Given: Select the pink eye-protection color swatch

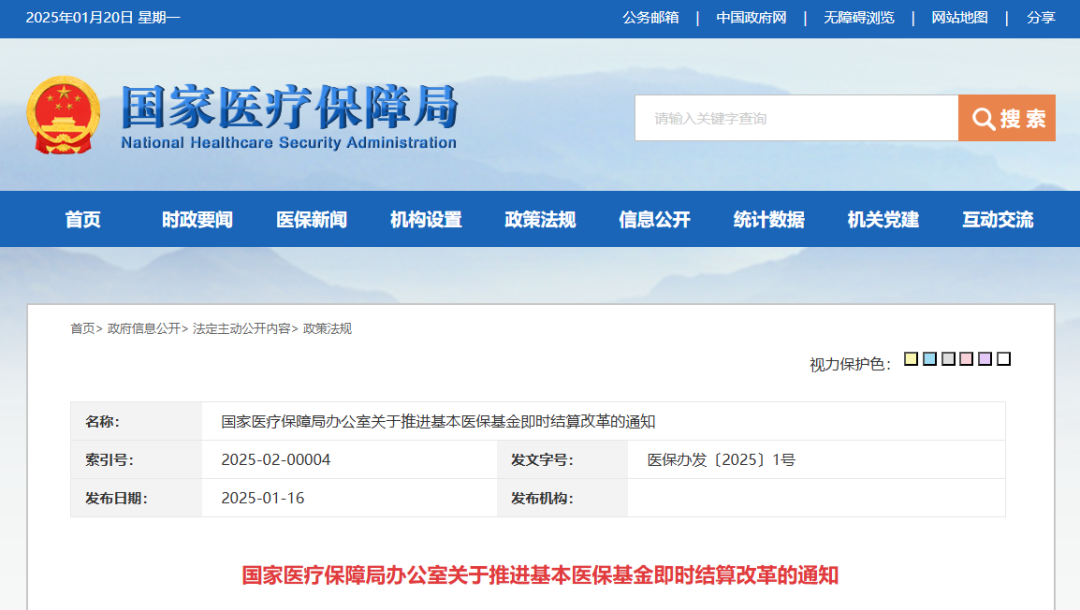Looking at the screenshot, I should (x=966, y=359).
